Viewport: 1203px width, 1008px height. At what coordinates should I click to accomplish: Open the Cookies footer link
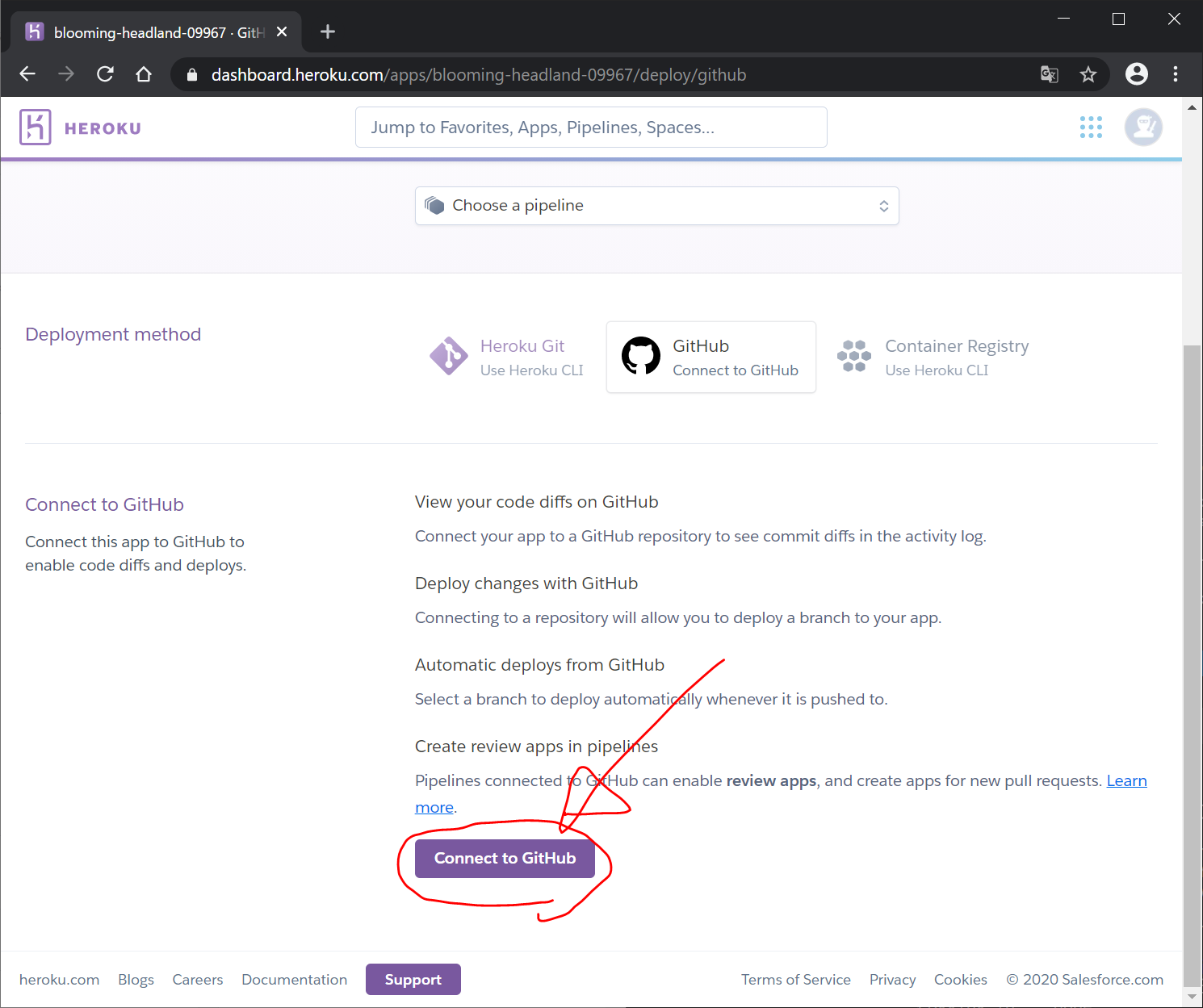(x=961, y=979)
